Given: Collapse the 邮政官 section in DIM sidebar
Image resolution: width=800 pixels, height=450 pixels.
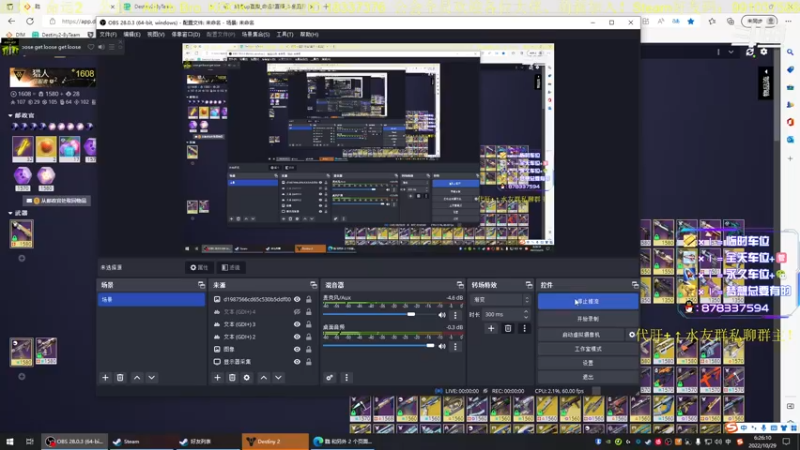Looking at the screenshot, I should click(x=10, y=116).
